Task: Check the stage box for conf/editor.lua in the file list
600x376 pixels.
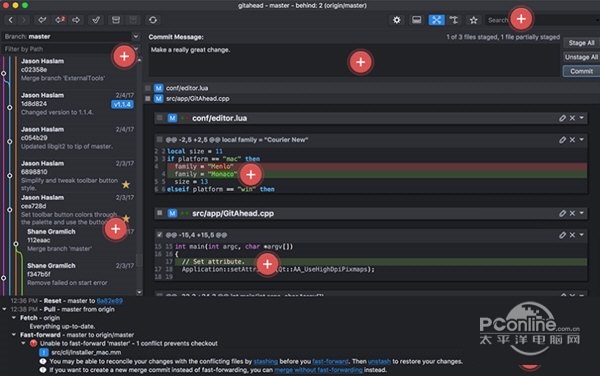Action: [148, 88]
